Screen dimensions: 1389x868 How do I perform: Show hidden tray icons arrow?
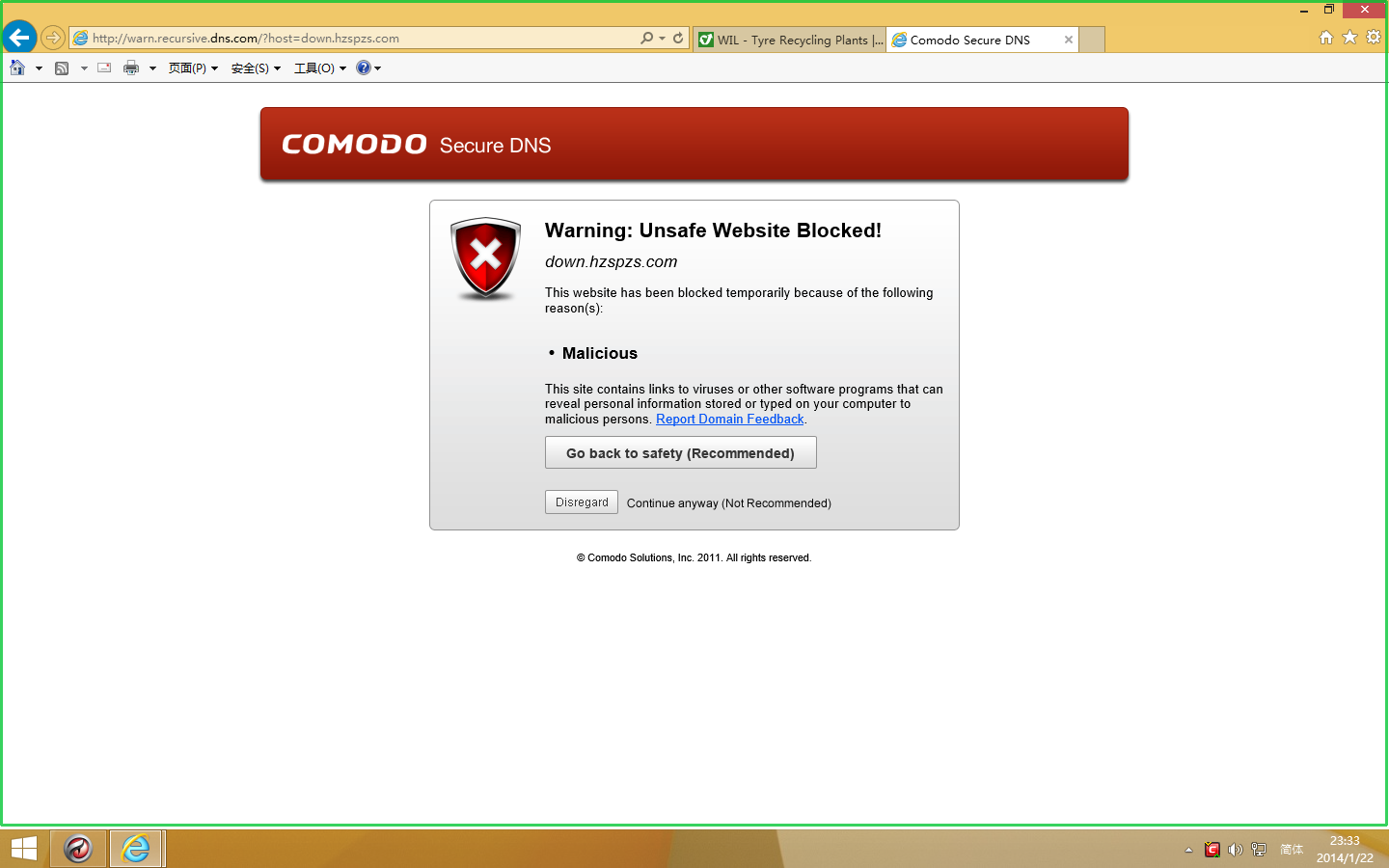pyautogui.click(x=1188, y=850)
